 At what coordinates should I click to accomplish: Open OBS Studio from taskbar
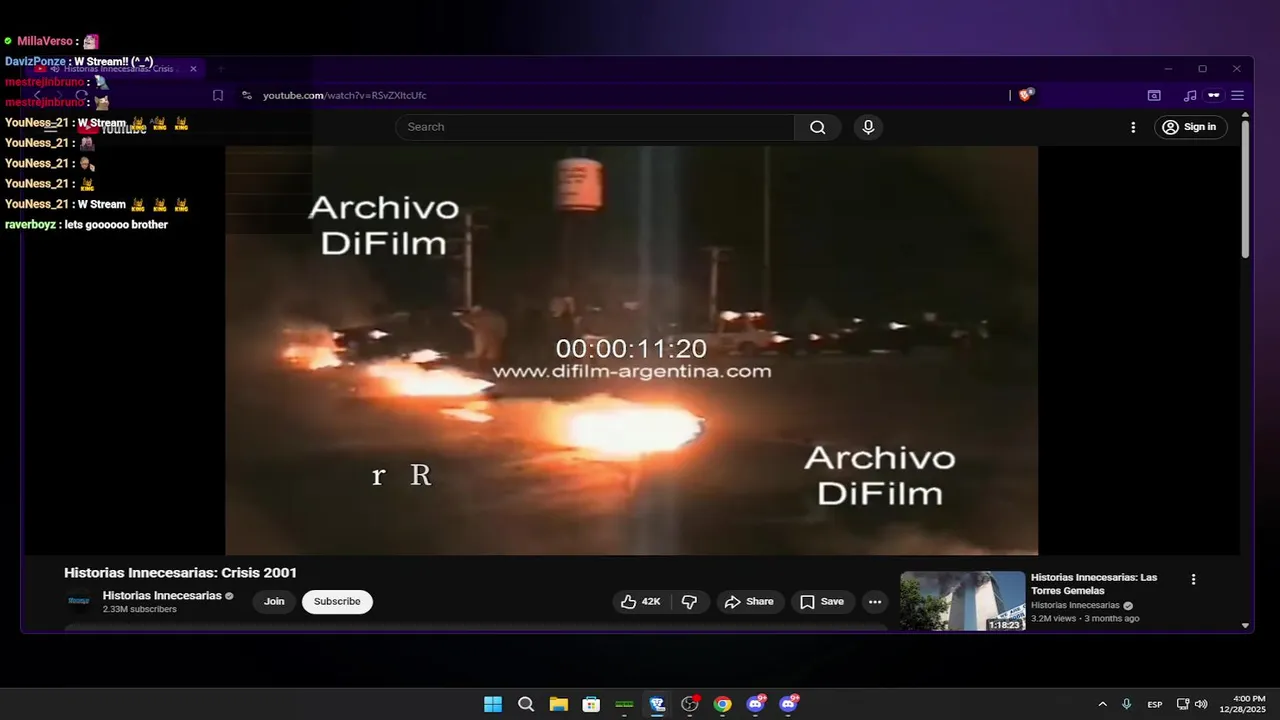[689, 704]
